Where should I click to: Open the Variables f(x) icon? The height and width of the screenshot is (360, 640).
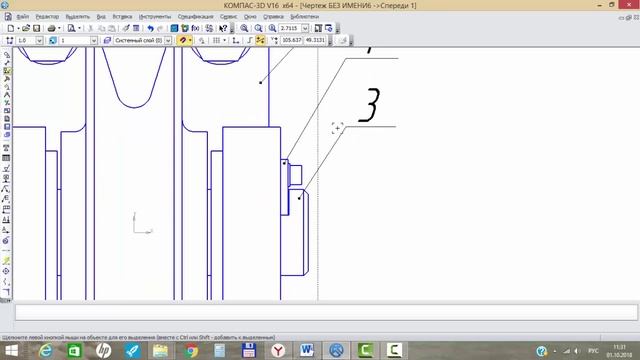[195, 28]
